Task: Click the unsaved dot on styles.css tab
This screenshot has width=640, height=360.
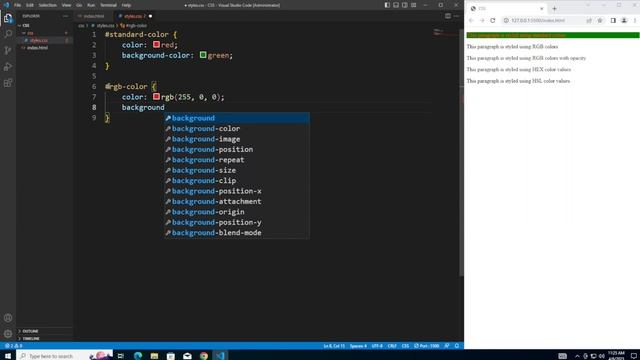Action: (x=150, y=16)
